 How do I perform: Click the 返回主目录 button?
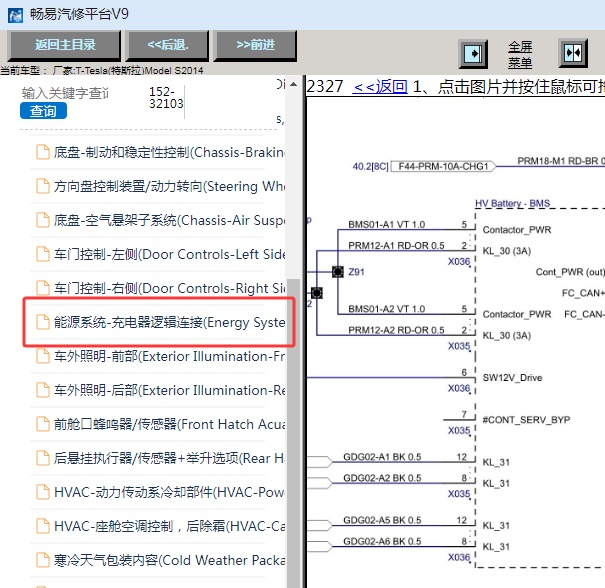[64, 45]
